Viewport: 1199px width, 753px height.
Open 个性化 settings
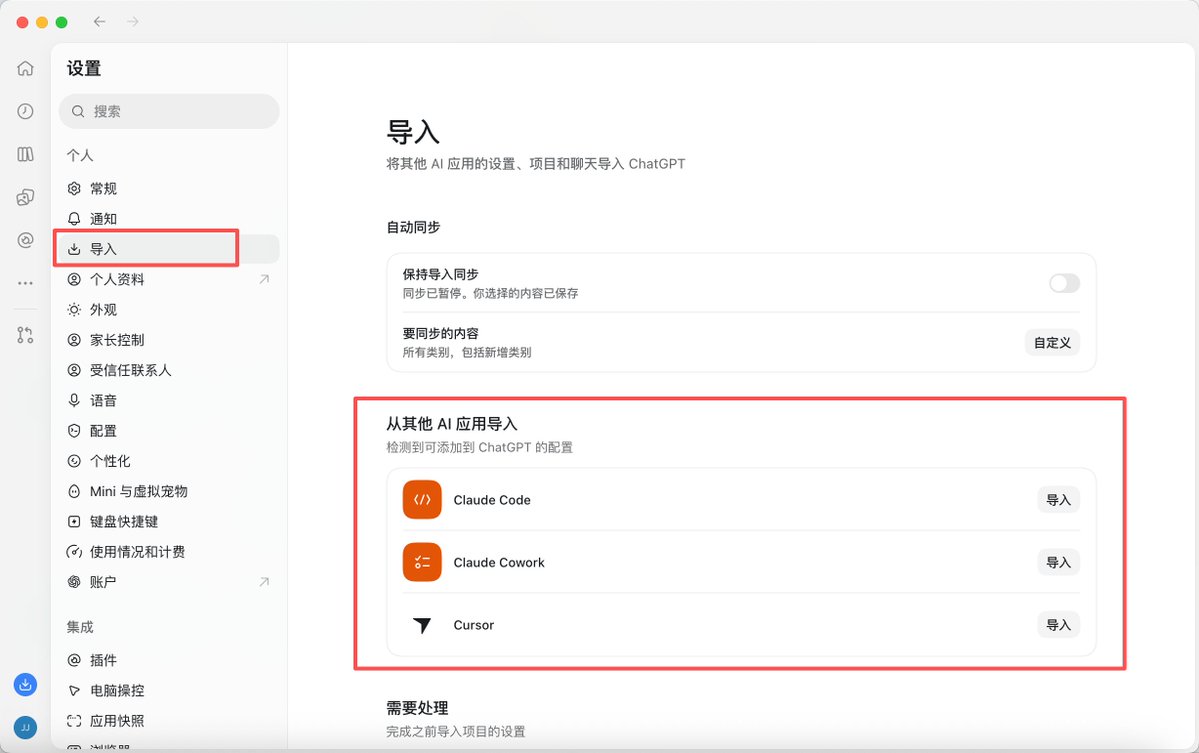tap(169, 461)
